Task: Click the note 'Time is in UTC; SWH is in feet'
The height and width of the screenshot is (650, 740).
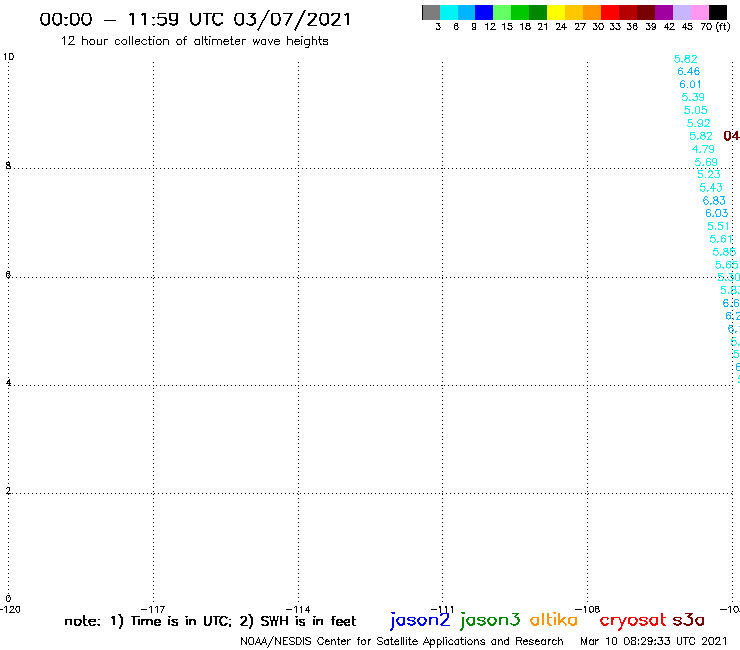Action: click(x=210, y=621)
